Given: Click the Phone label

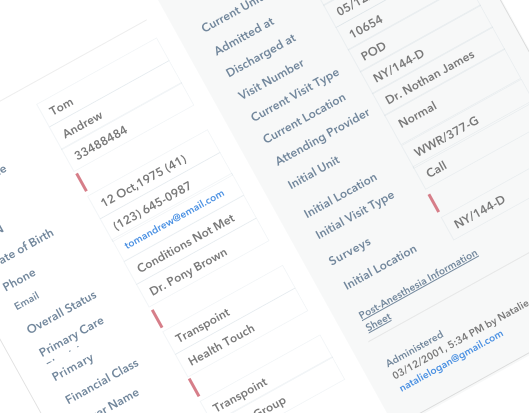Looking at the screenshot, I should click(19, 279).
